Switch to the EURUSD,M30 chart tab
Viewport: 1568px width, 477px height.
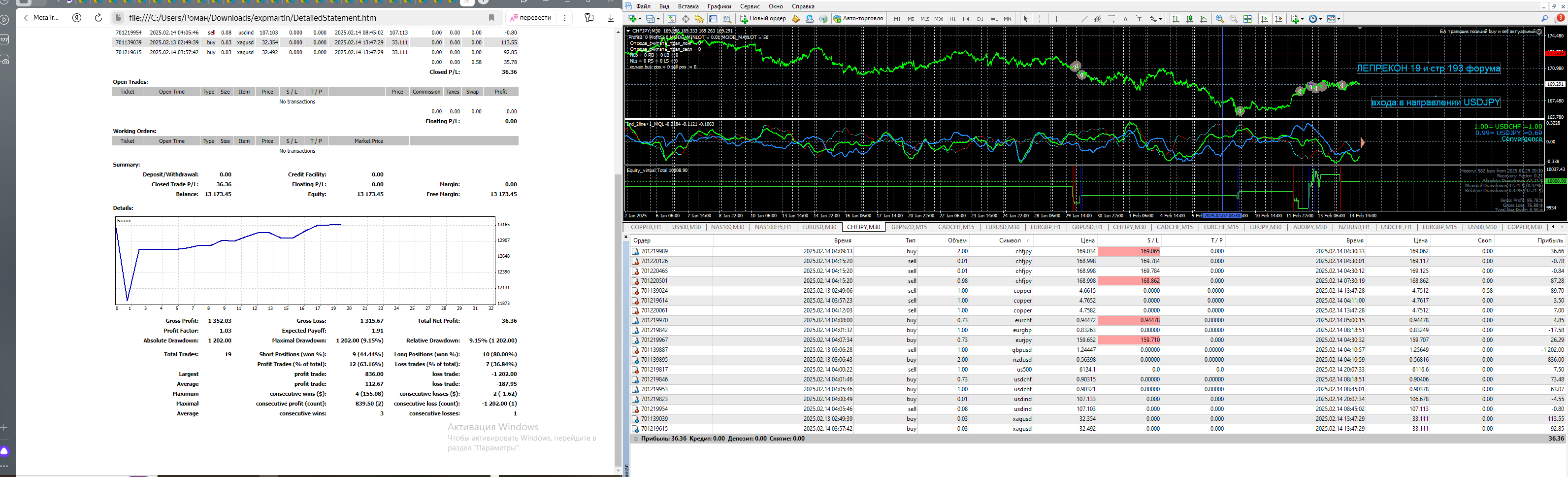point(818,227)
